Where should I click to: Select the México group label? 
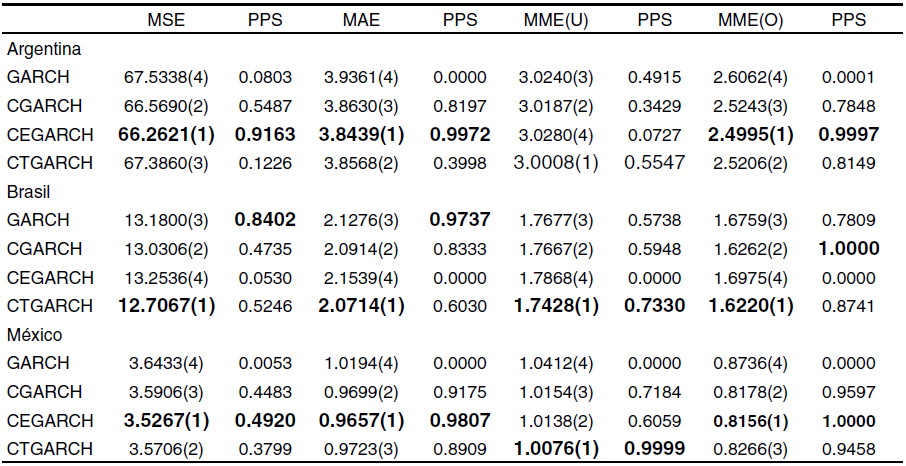pos(36,334)
